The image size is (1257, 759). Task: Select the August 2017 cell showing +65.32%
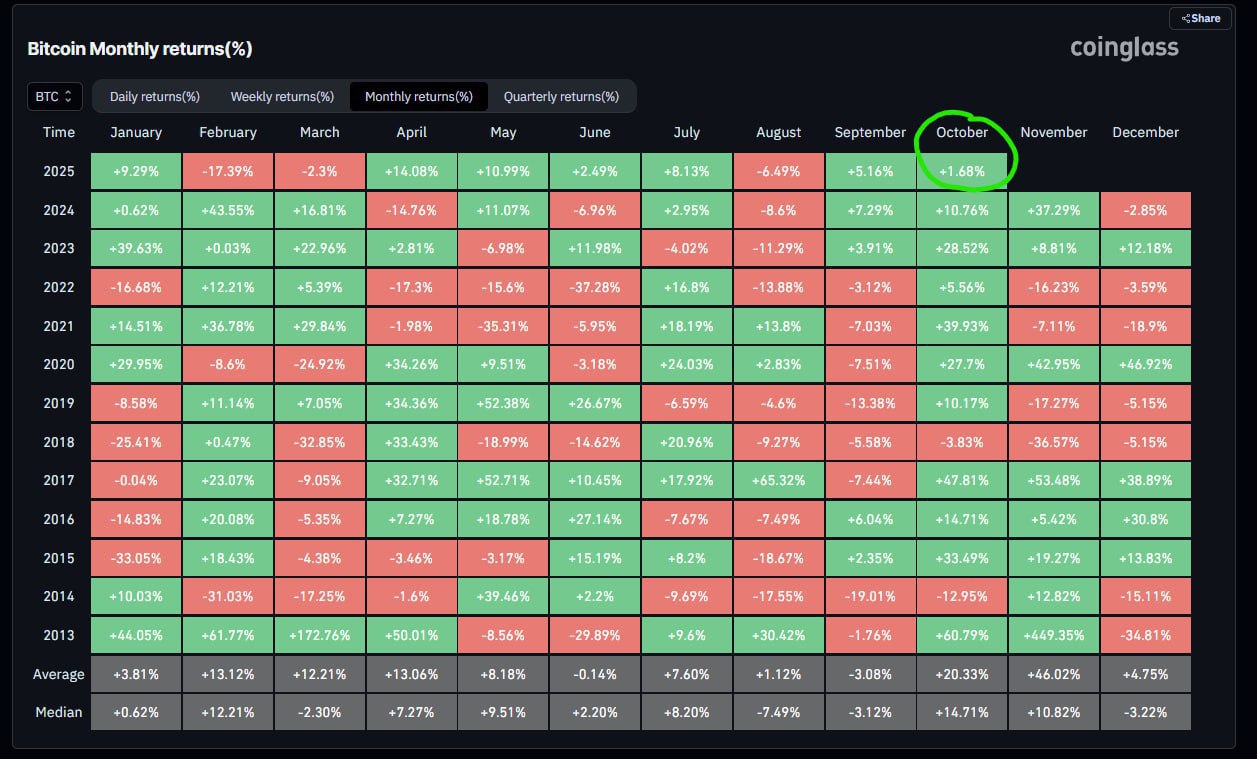[778, 480]
